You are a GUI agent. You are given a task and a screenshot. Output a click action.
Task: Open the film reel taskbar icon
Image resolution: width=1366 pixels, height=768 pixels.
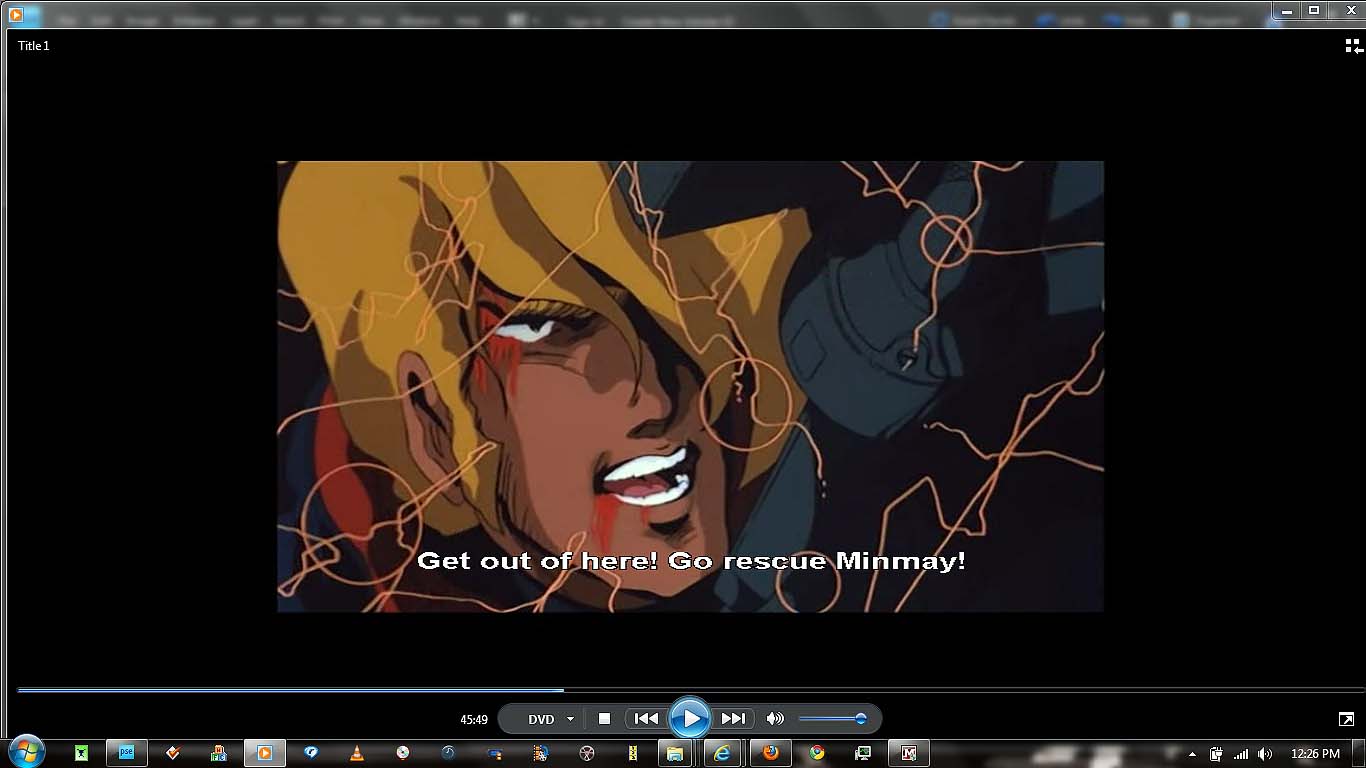[587, 753]
